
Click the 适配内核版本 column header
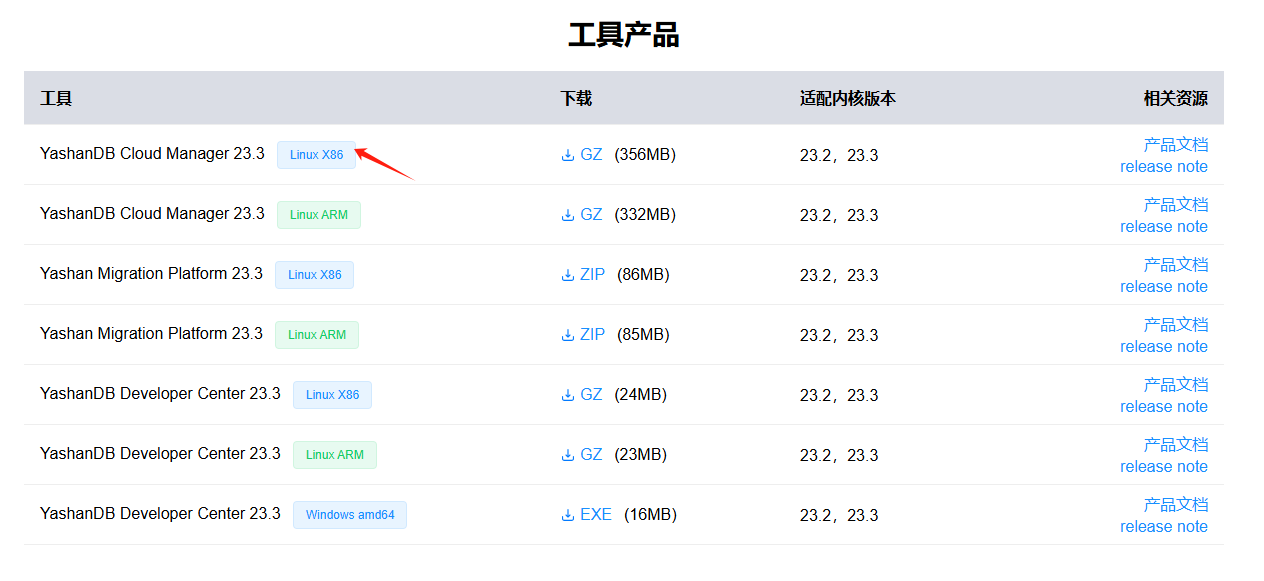pyautogui.click(x=848, y=98)
